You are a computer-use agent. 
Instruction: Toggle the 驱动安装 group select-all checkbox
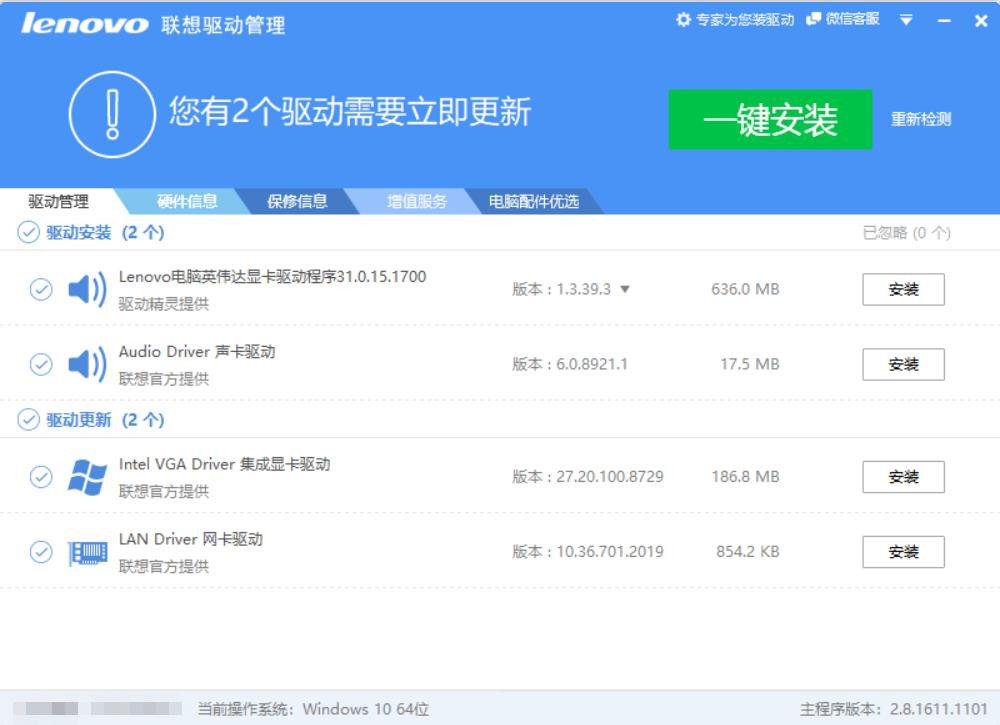29,232
